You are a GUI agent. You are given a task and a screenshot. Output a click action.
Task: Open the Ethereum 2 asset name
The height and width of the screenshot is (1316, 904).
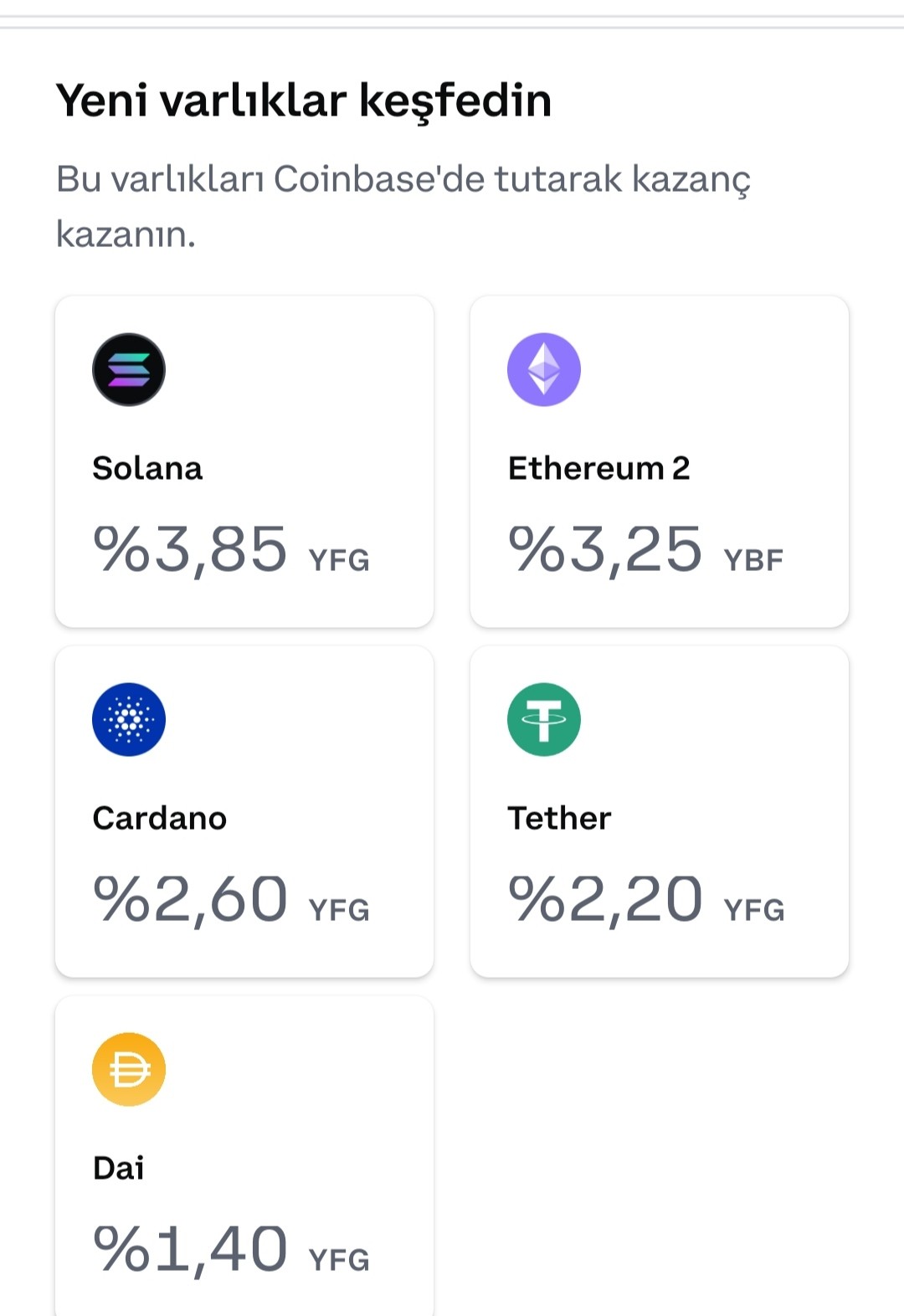(x=599, y=468)
